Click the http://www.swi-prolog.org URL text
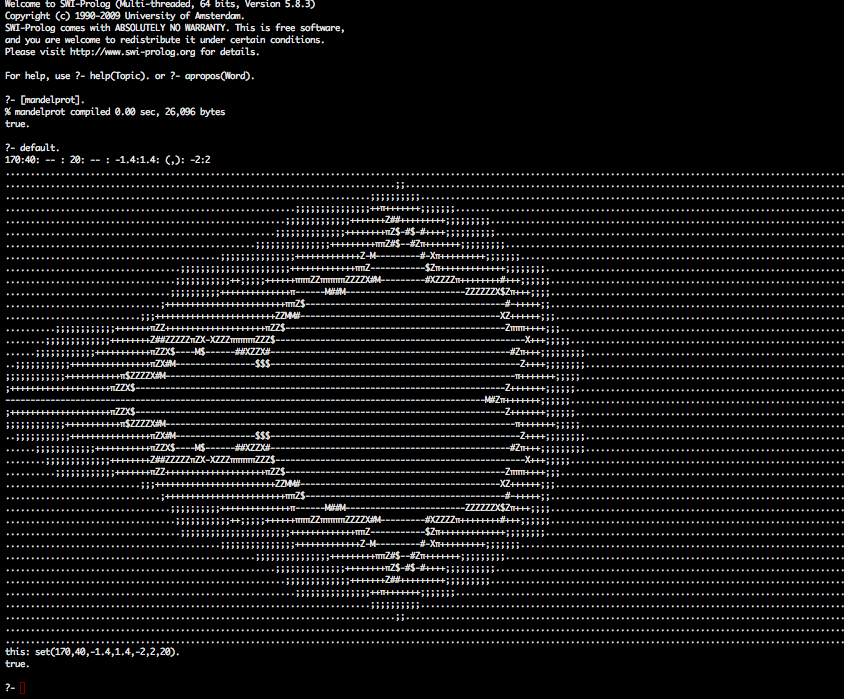 tap(132, 52)
